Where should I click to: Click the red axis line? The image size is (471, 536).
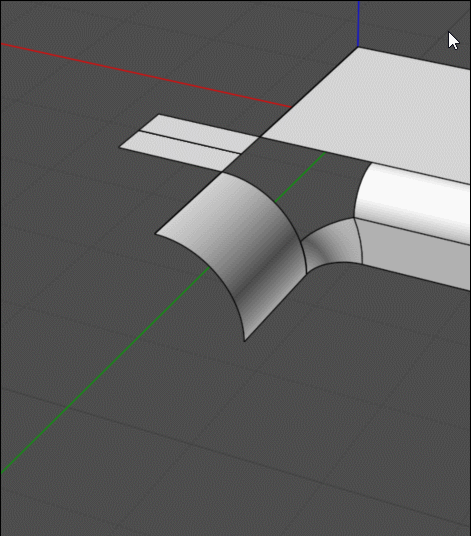pos(146,75)
